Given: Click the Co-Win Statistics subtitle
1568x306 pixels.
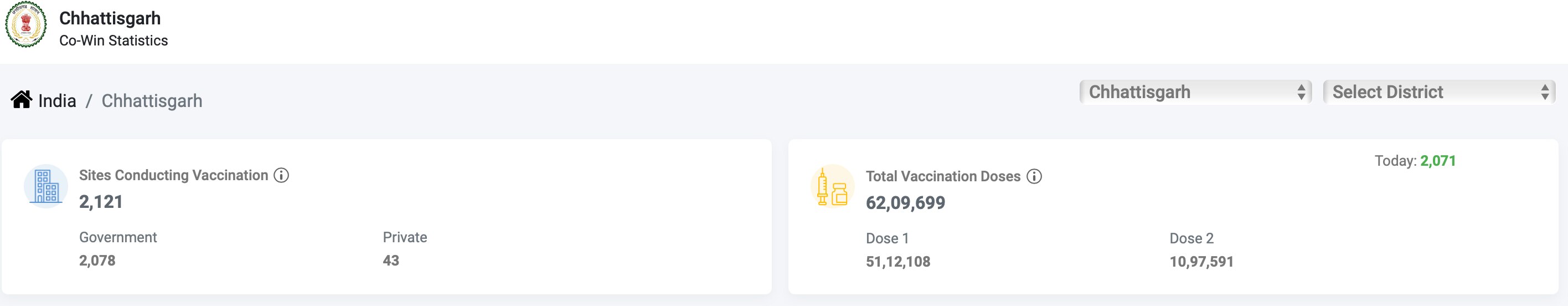Looking at the screenshot, I should pyautogui.click(x=113, y=41).
